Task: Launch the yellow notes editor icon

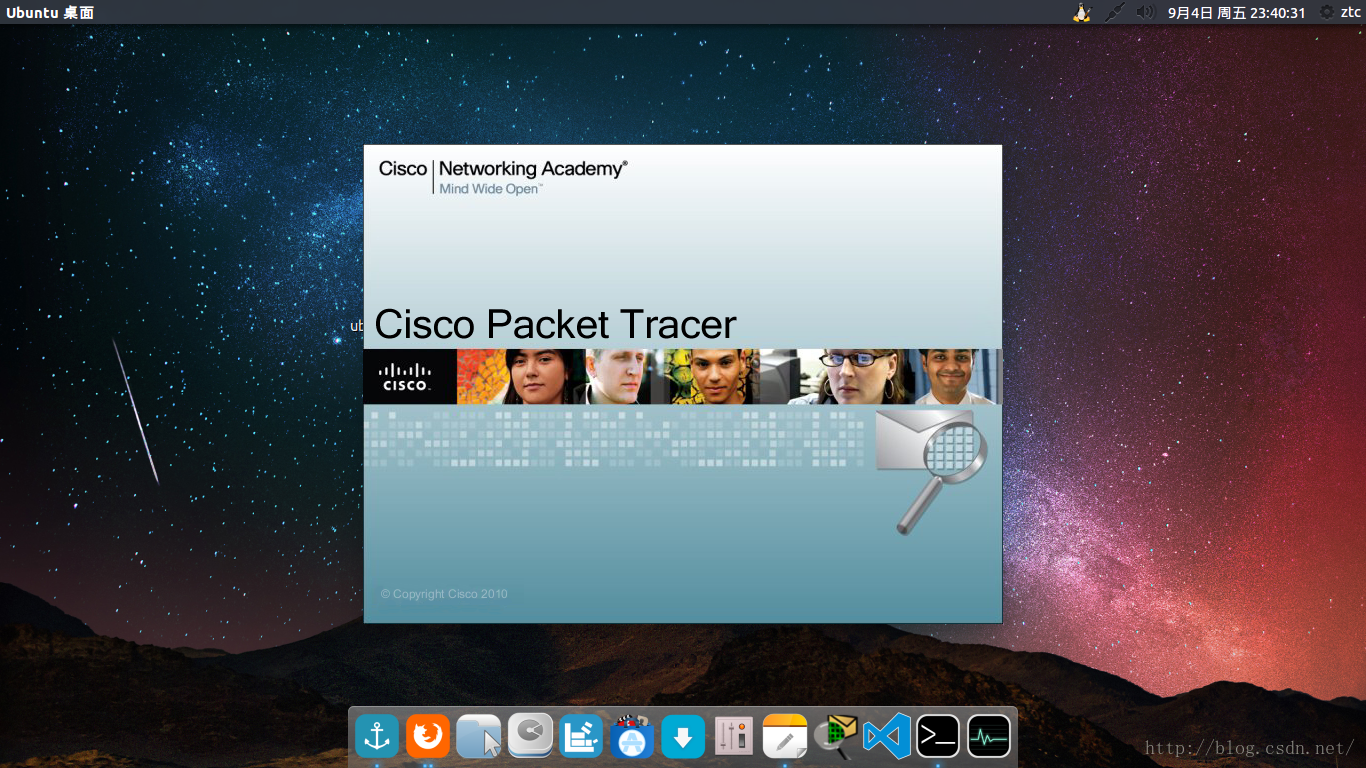Action: click(785, 737)
